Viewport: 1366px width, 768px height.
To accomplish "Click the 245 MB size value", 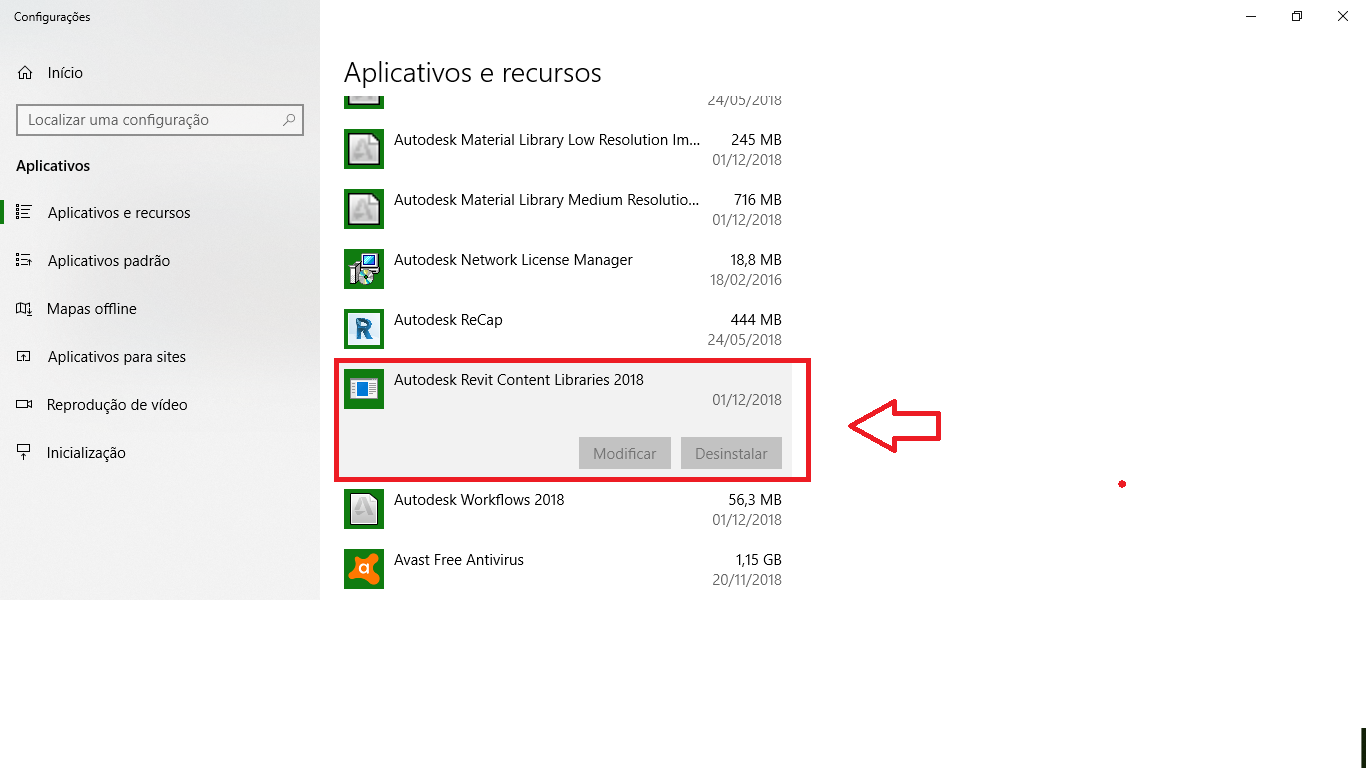I will tap(756, 140).
